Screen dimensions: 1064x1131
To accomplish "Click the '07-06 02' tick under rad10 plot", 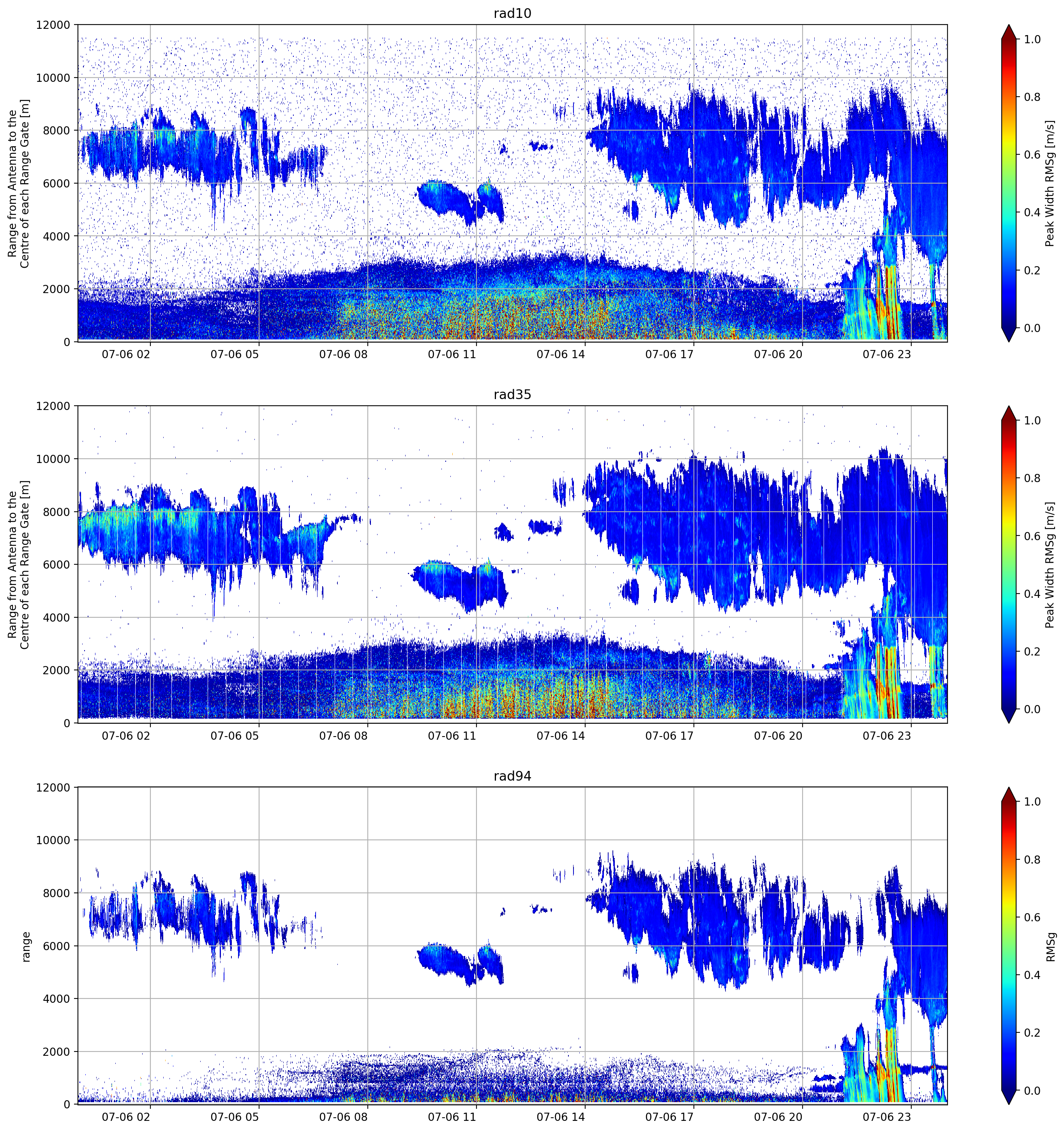I will click(x=126, y=354).
